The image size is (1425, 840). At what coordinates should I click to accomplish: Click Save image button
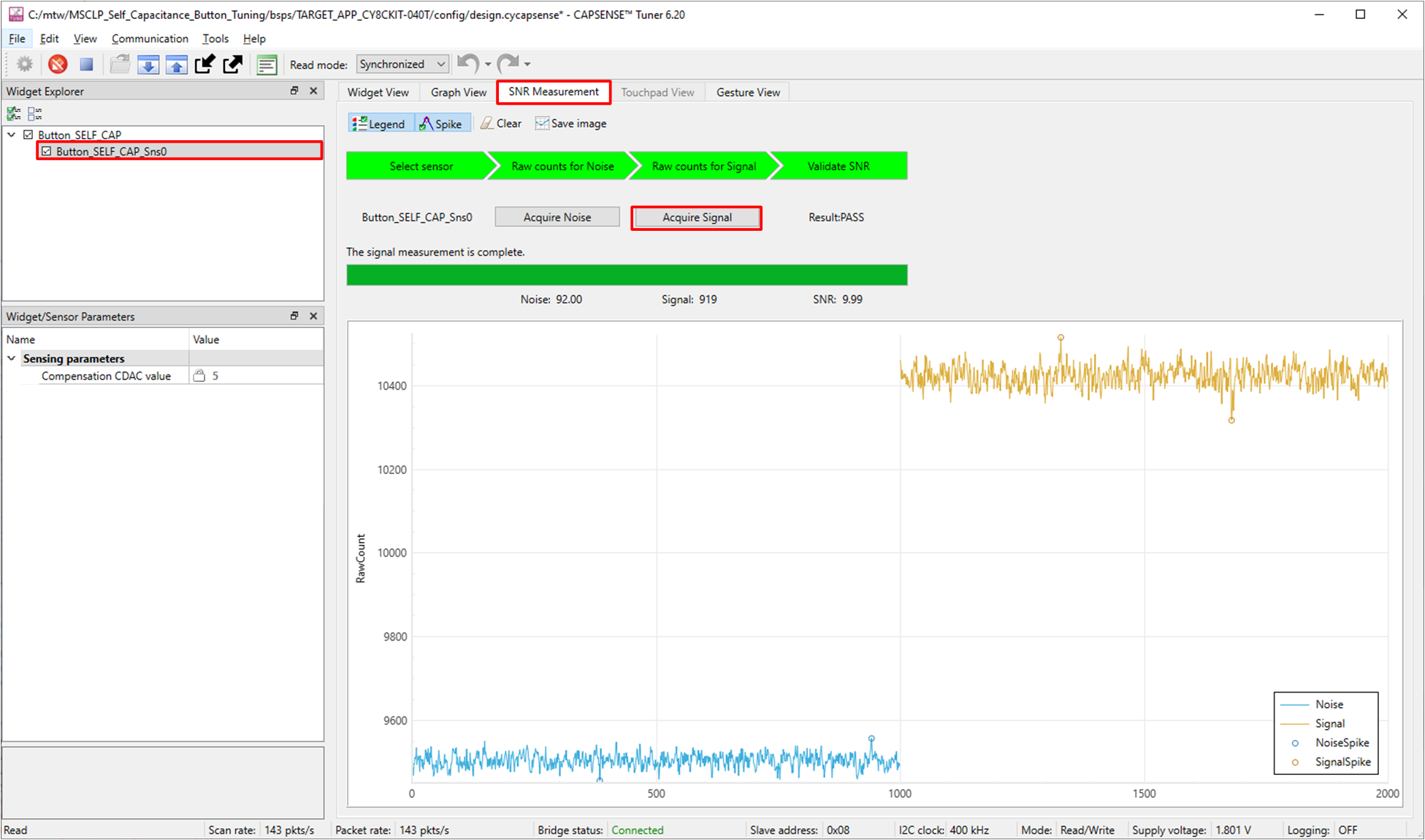(x=571, y=123)
